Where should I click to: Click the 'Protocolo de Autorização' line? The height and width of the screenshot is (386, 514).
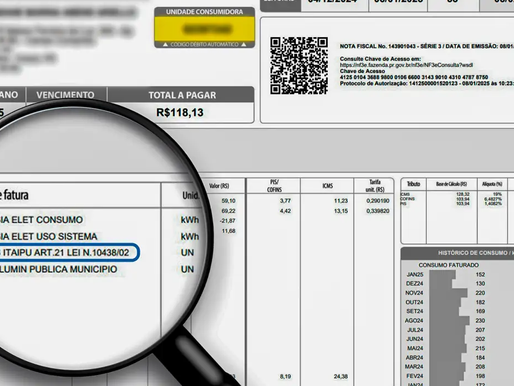(427, 83)
